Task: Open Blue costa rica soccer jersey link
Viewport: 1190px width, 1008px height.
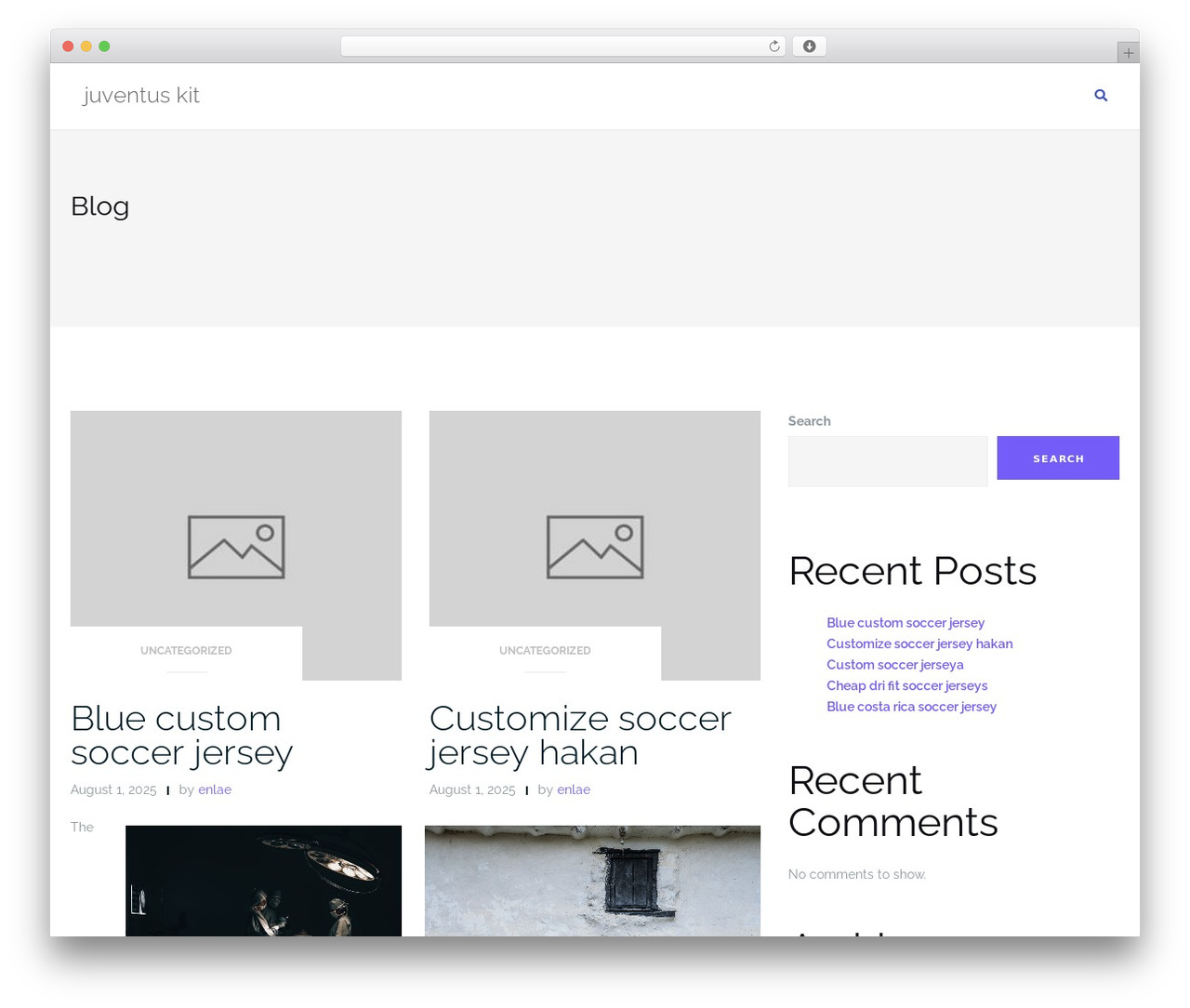Action: pos(912,707)
